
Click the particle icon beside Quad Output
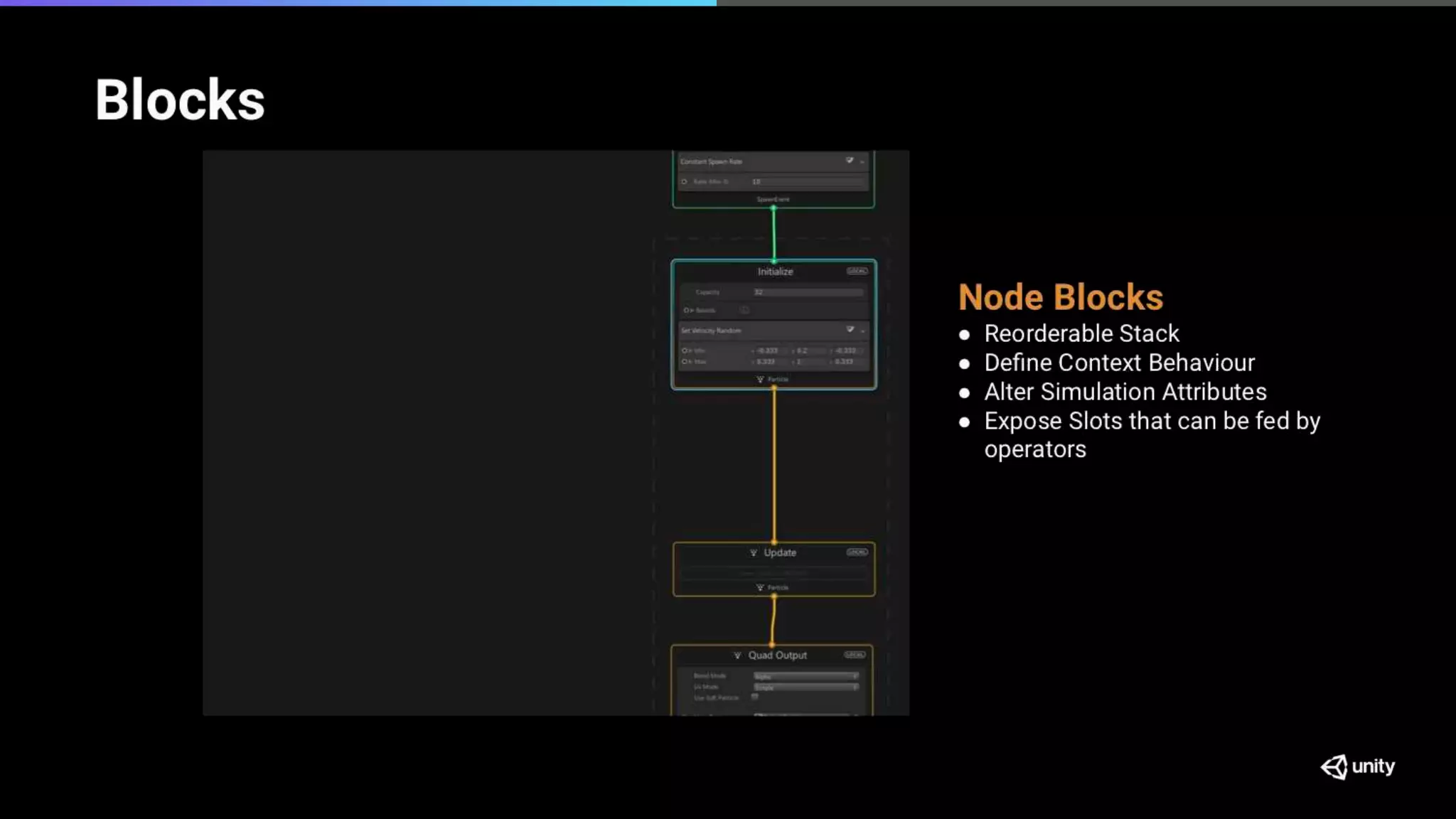pyautogui.click(x=737, y=655)
